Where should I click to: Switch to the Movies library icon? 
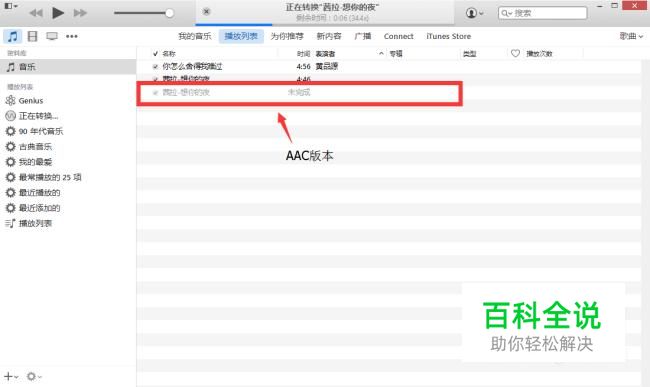[32, 36]
